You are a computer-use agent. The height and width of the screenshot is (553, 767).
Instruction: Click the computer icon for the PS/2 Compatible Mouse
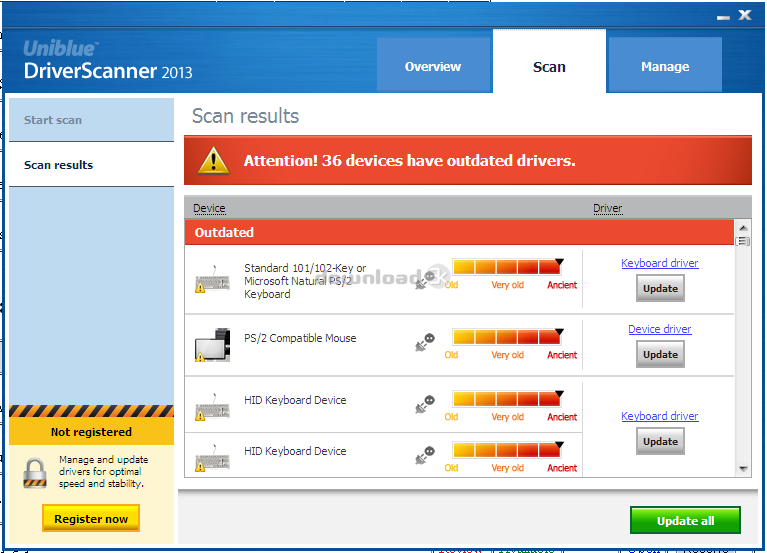tap(212, 345)
